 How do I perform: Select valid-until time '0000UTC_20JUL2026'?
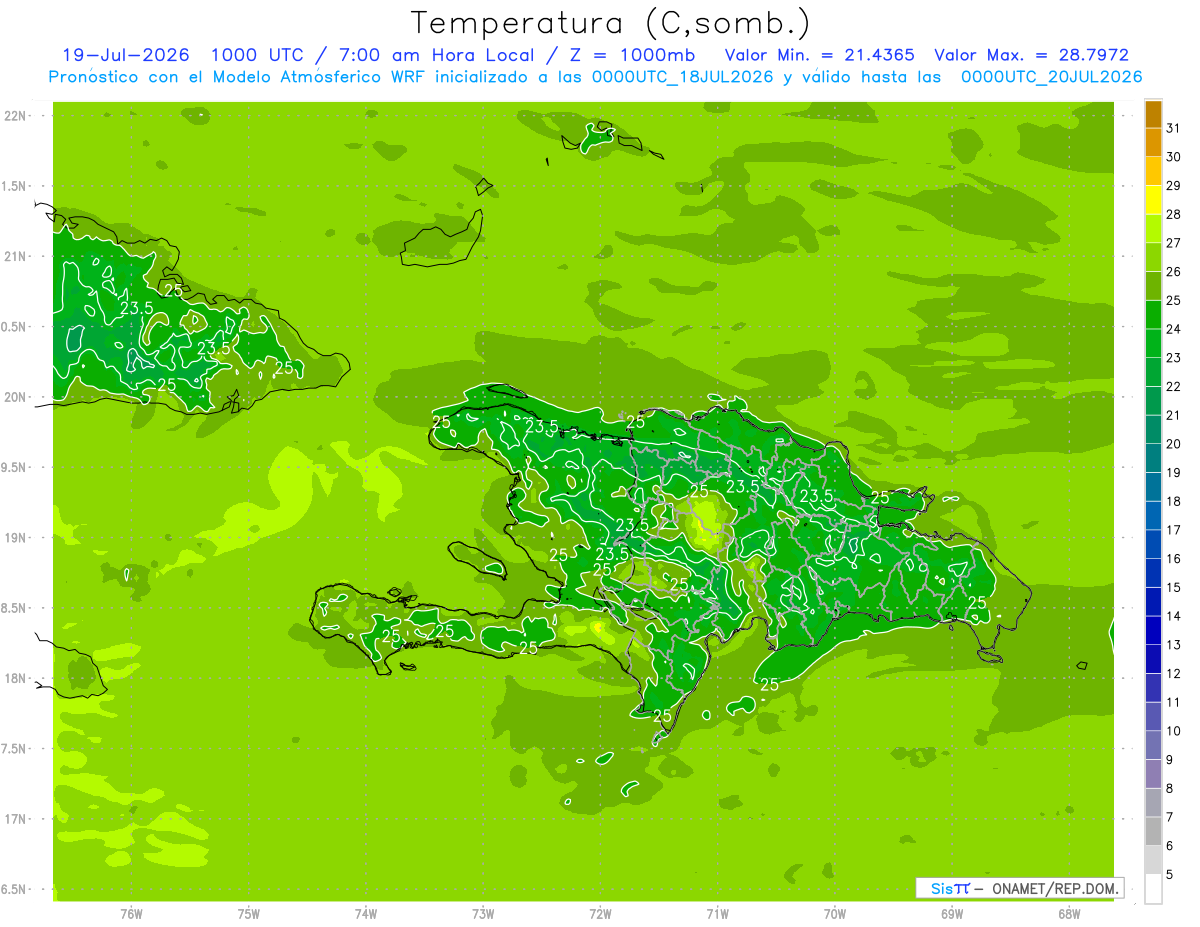pos(1051,76)
